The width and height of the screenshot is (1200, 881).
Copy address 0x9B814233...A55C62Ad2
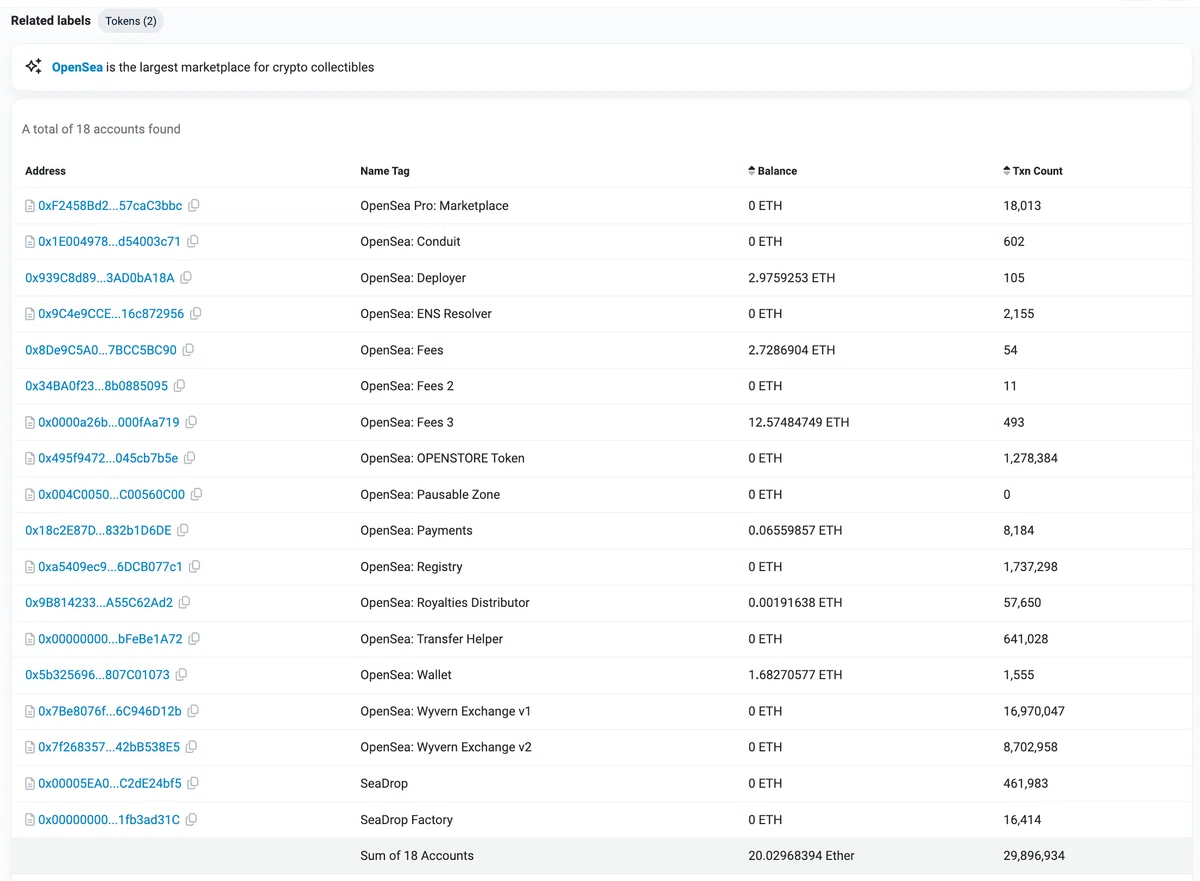pos(185,603)
